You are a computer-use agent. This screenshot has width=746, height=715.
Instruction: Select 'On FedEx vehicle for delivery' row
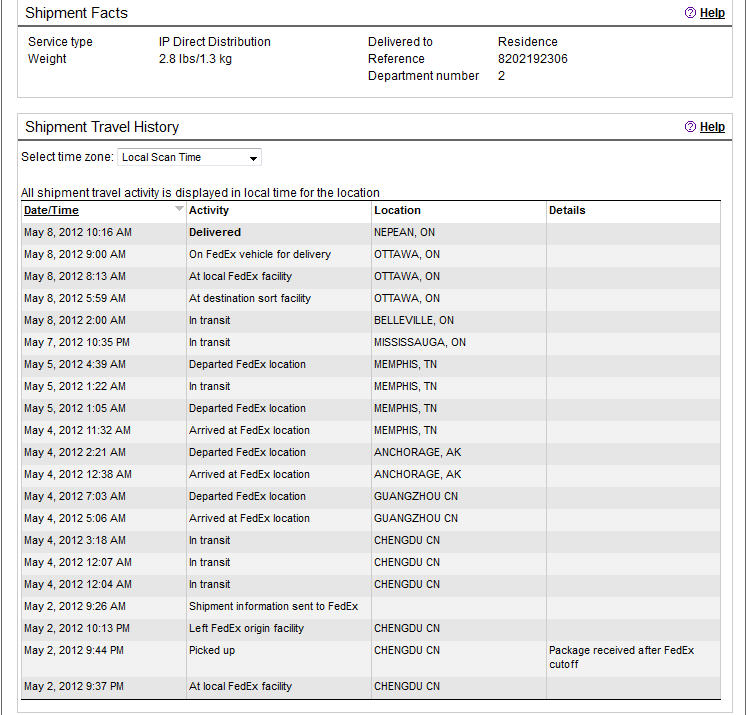coord(259,254)
